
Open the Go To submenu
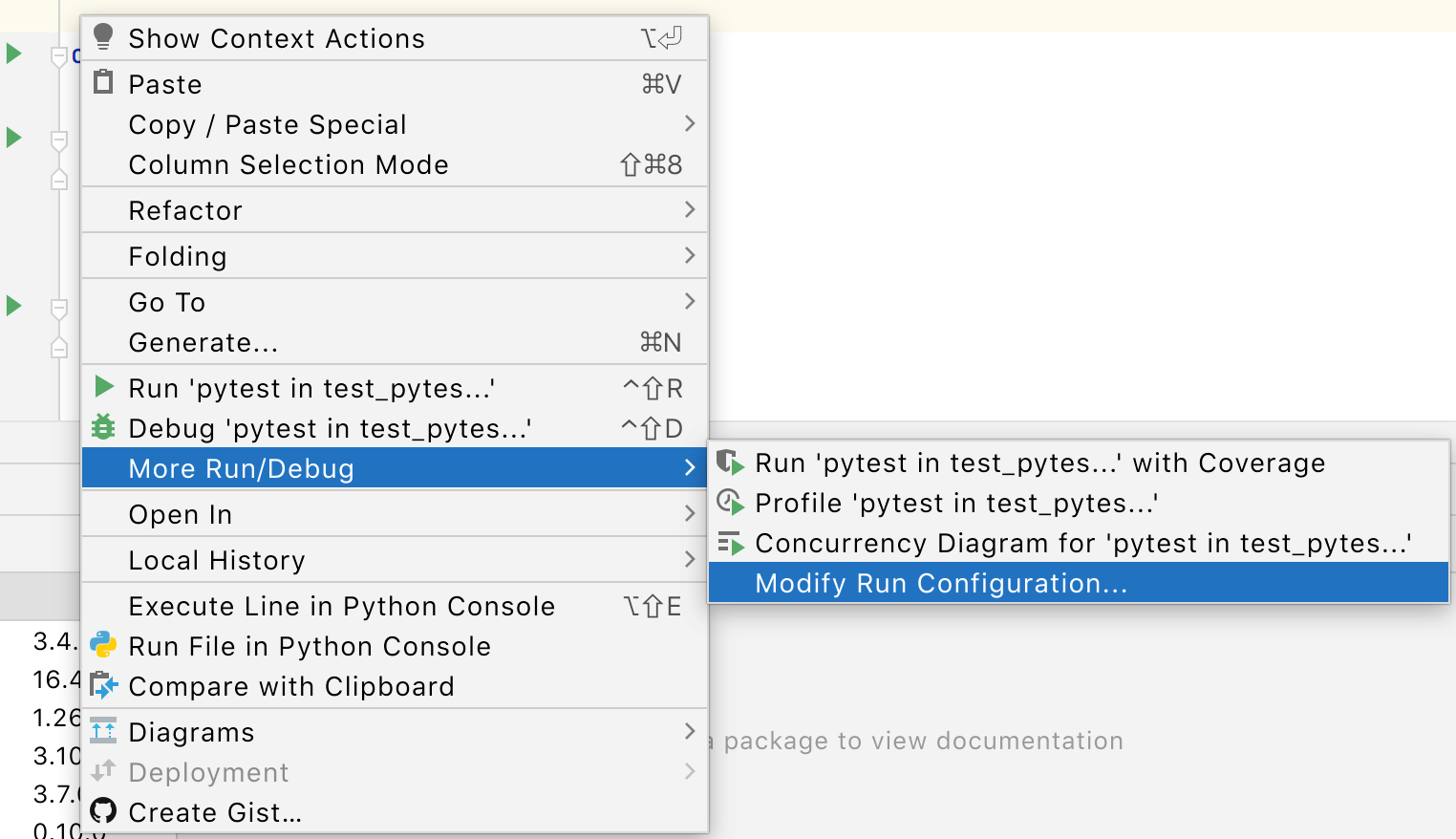(167, 302)
